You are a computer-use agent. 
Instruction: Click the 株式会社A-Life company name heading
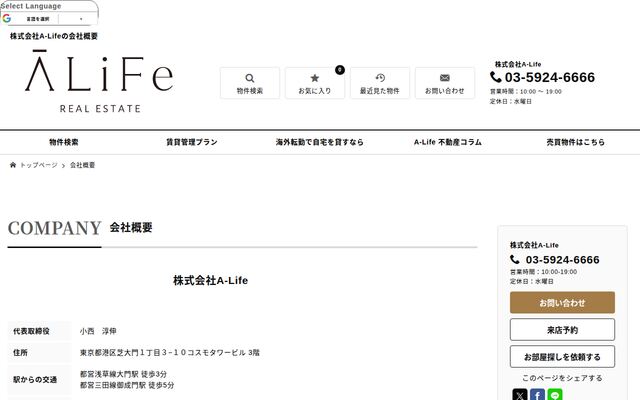pos(211,280)
